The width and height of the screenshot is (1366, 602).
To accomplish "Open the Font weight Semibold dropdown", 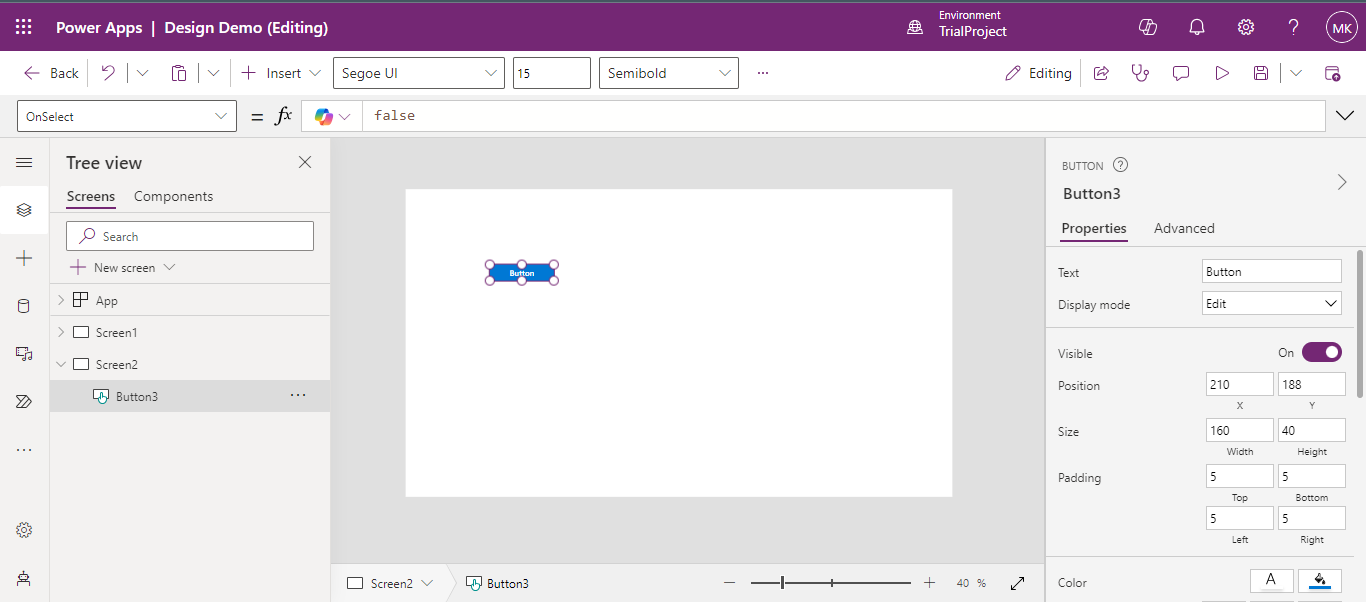I will tap(669, 73).
